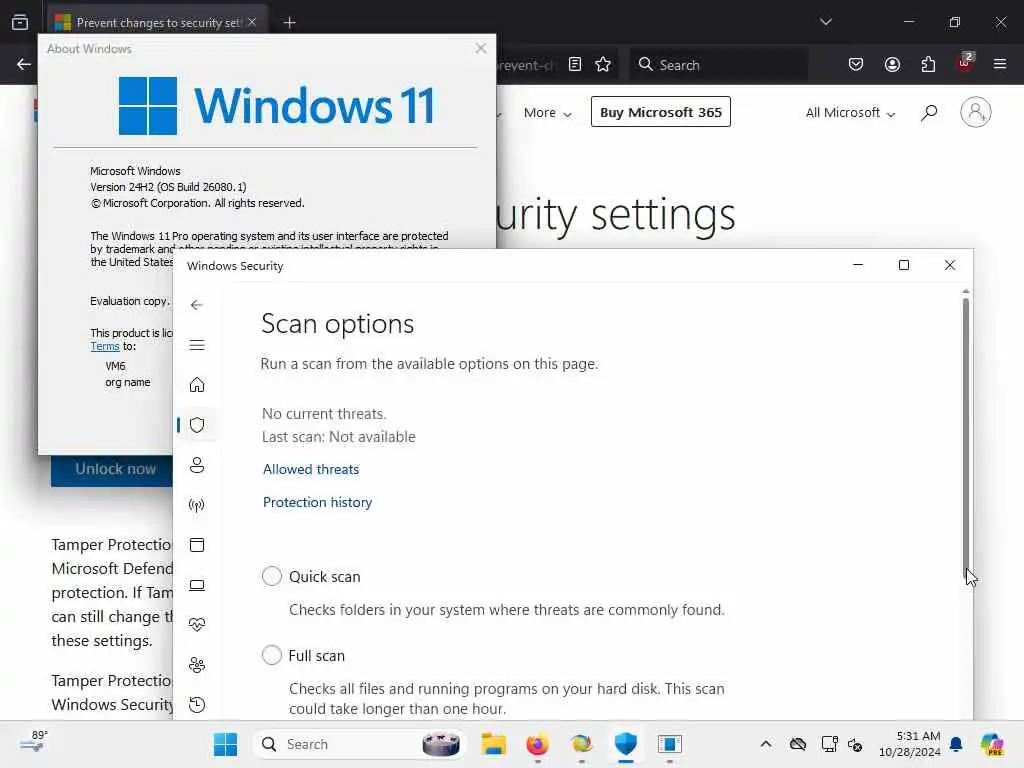Open Pocket save icon in browser

tap(856, 64)
